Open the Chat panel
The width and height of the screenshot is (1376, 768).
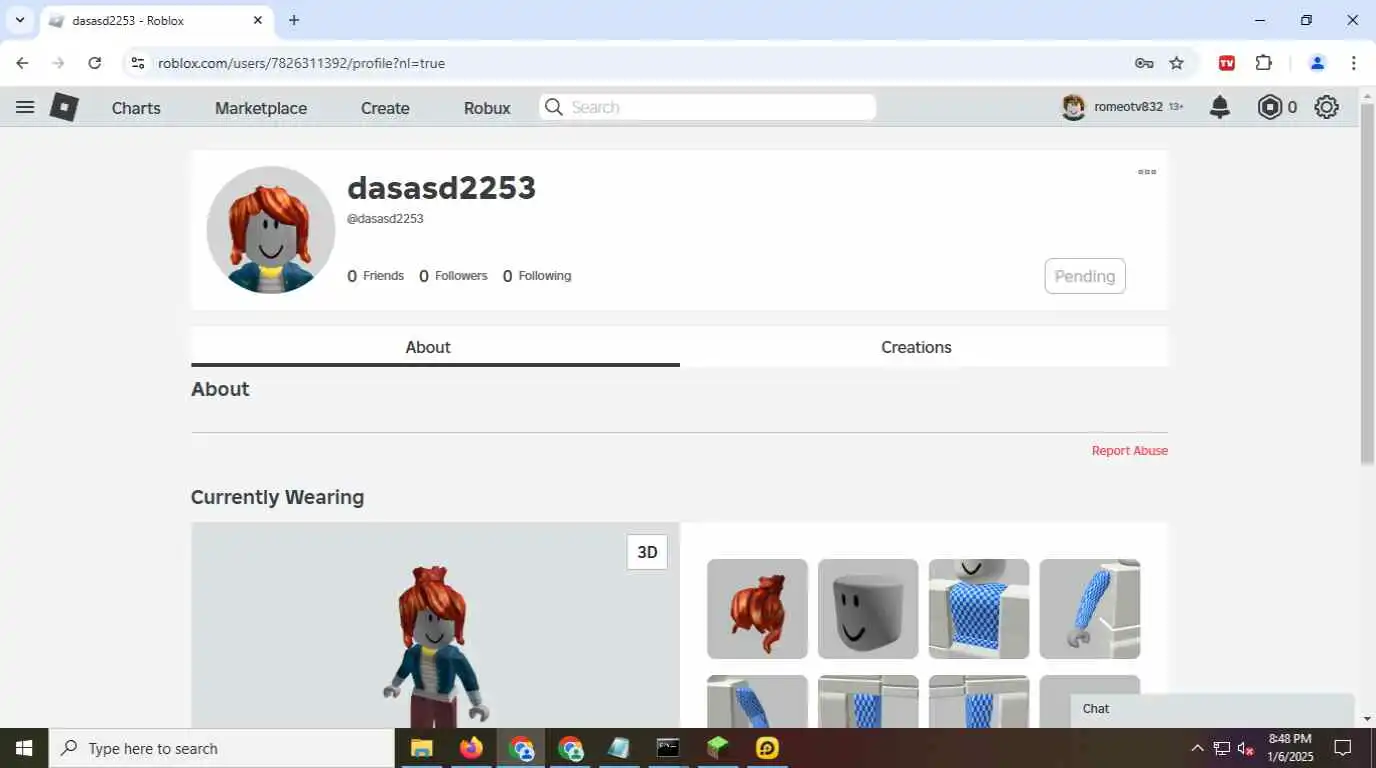[x=1212, y=708]
